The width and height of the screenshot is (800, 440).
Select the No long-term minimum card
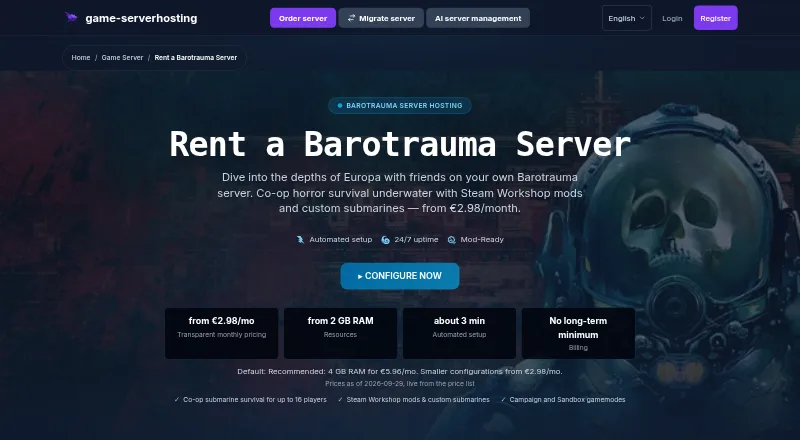[x=578, y=333]
